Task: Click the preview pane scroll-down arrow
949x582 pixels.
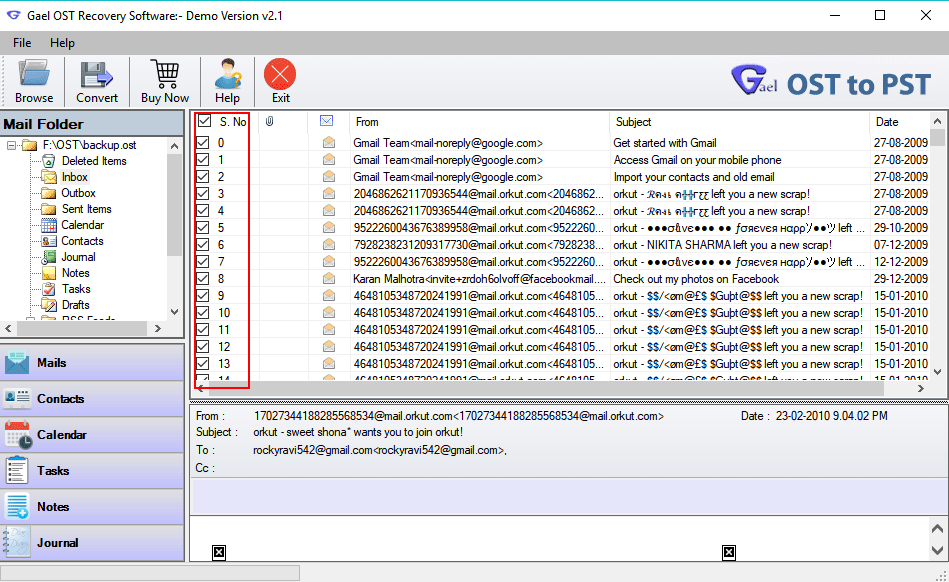Action: (938, 550)
